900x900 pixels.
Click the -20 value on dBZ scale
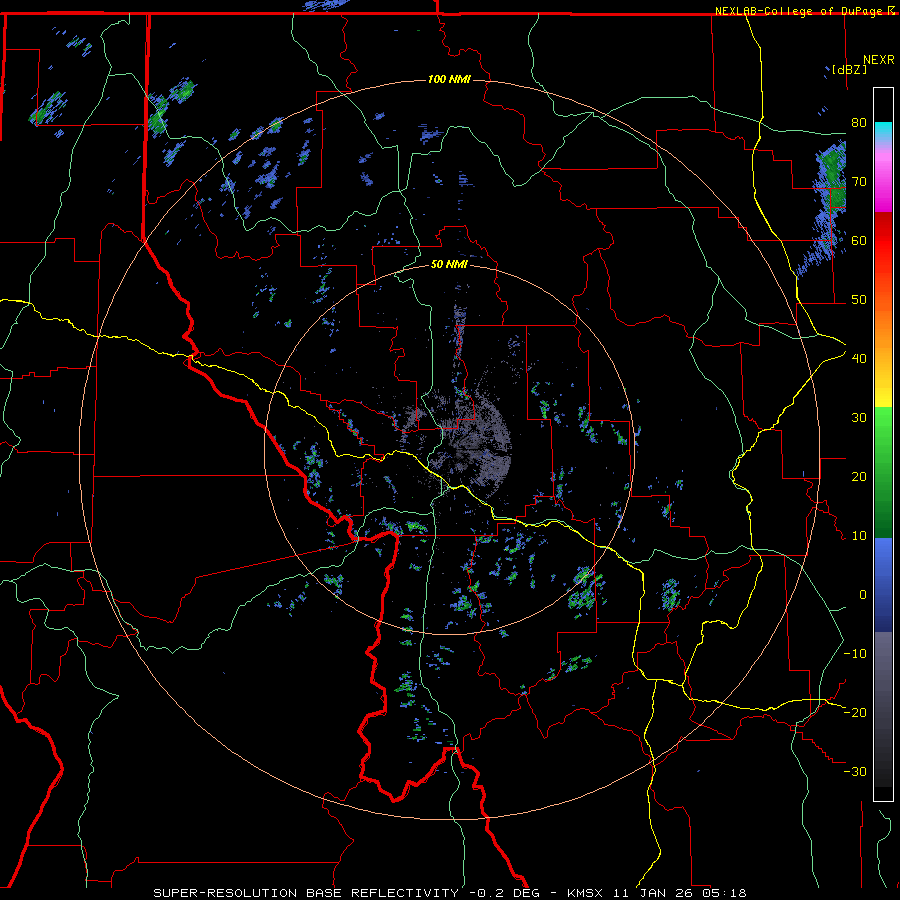pyautogui.click(x=855, y=713)
